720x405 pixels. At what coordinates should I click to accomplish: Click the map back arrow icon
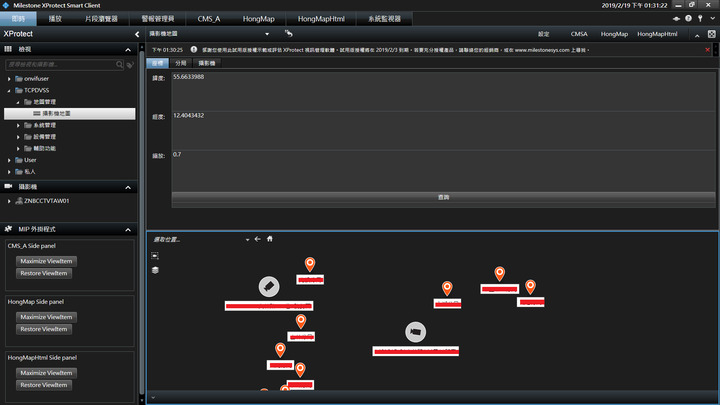pyautogui.click(x=257, y=239)
